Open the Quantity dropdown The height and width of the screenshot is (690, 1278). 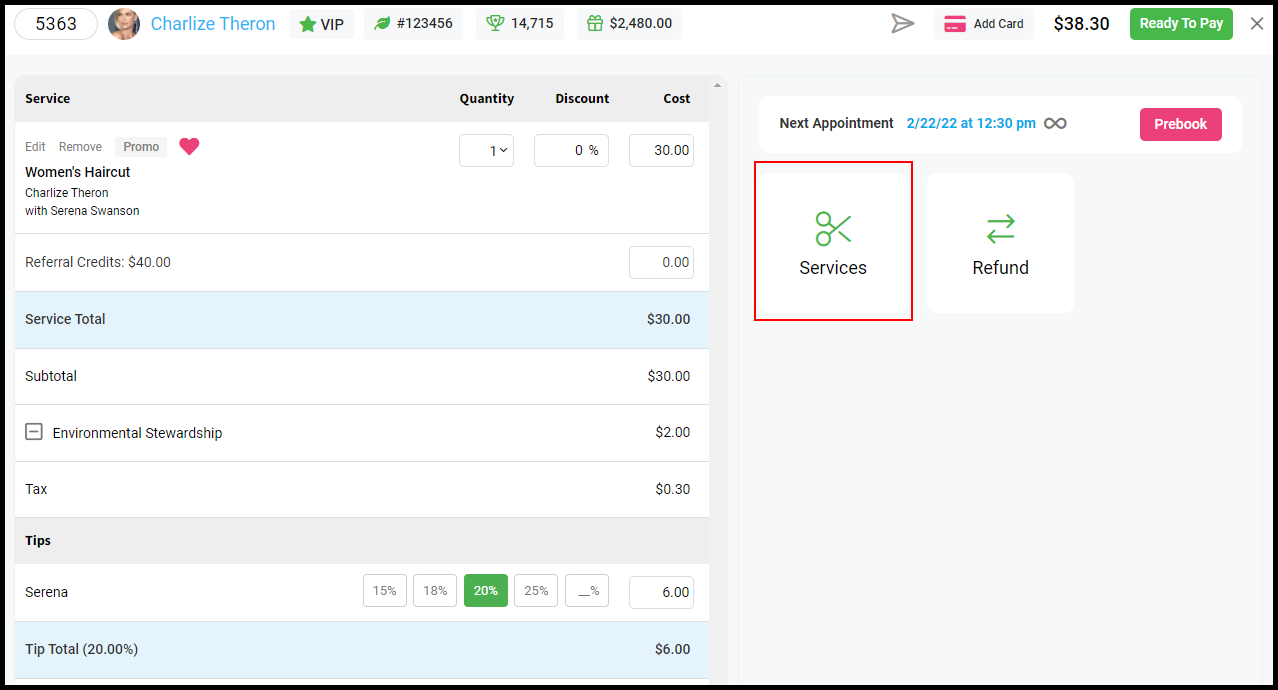click(486, 150)
